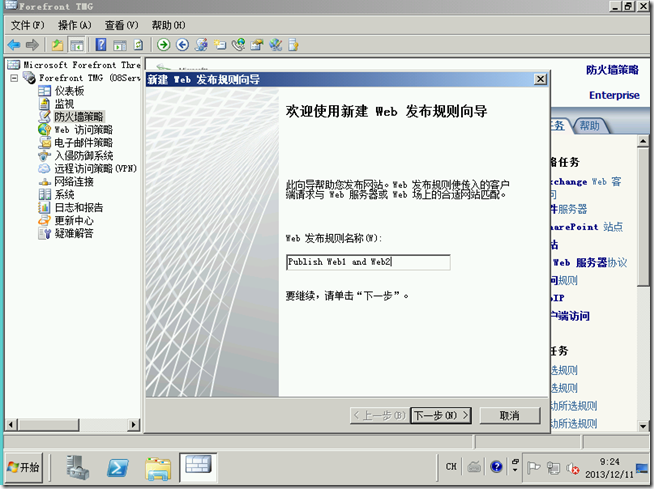Screen dimensions: 654x489
Task: Click the blue question mark Help icon
Action: tap(101, 45)
